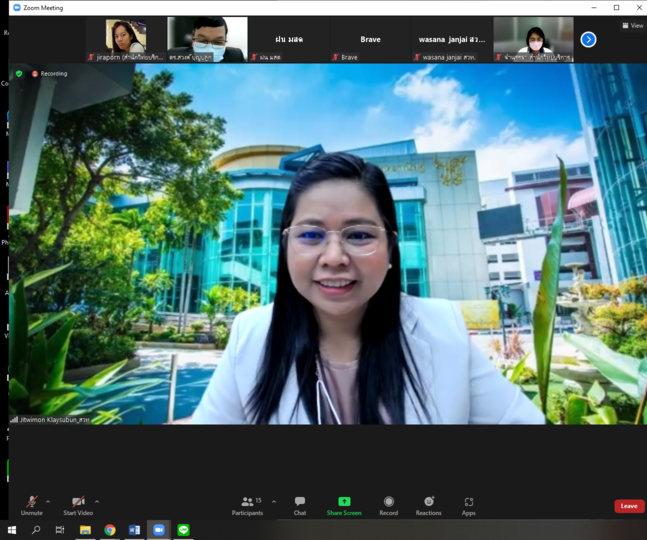Open LINE app from the taskbar

point(183,530)
